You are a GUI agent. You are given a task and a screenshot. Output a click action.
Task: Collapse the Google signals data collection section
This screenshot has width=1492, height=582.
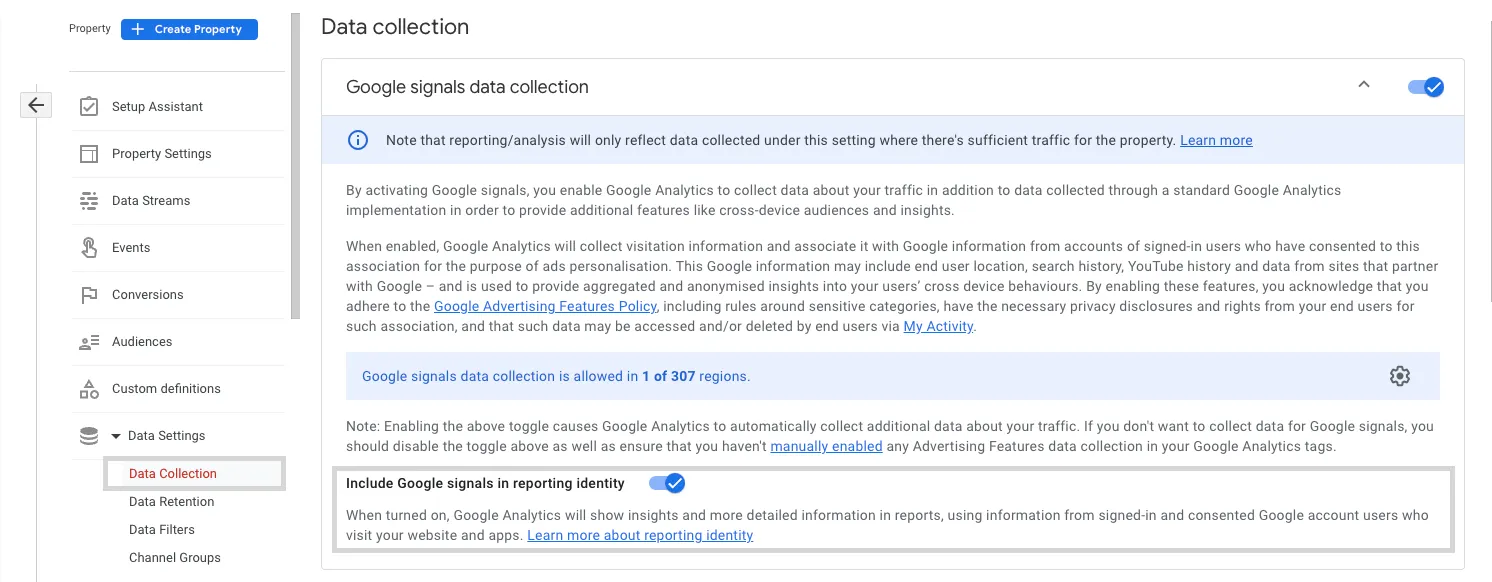[1364, 85]
